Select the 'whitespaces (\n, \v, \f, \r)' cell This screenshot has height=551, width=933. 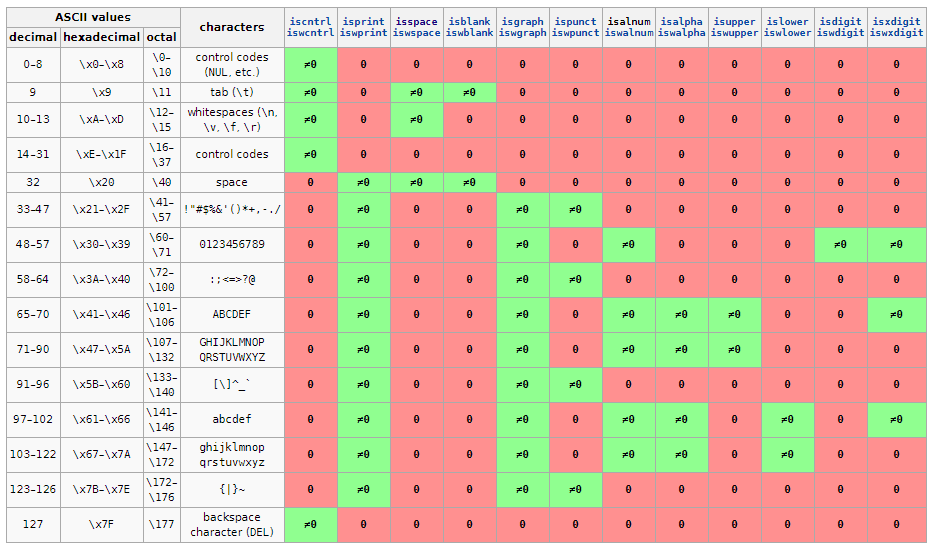(232, 120)
